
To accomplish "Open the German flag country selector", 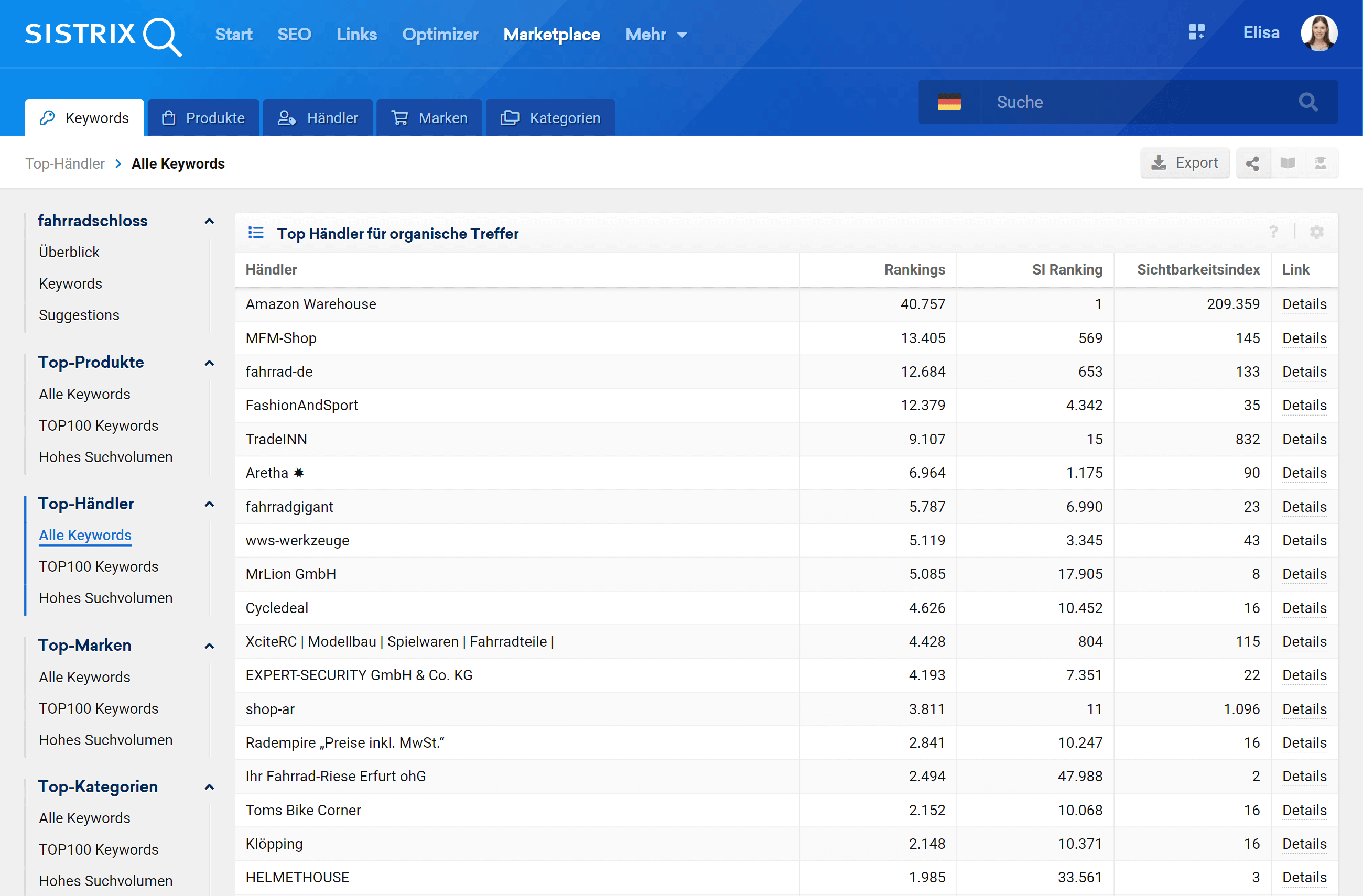I will click(x=949, y=103).
